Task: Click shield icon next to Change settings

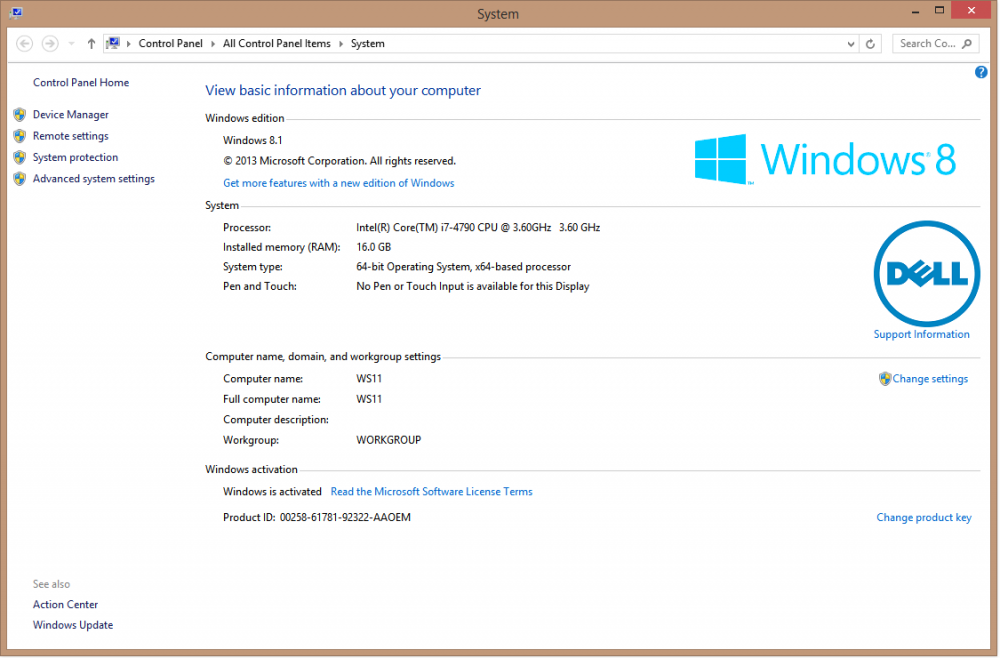Action: coord(885,379)
